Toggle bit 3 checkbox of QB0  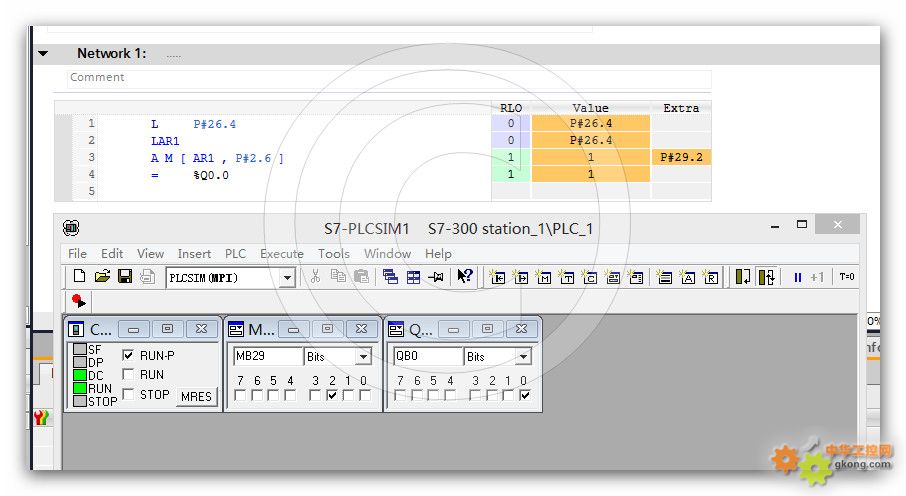tap(475, 395)
